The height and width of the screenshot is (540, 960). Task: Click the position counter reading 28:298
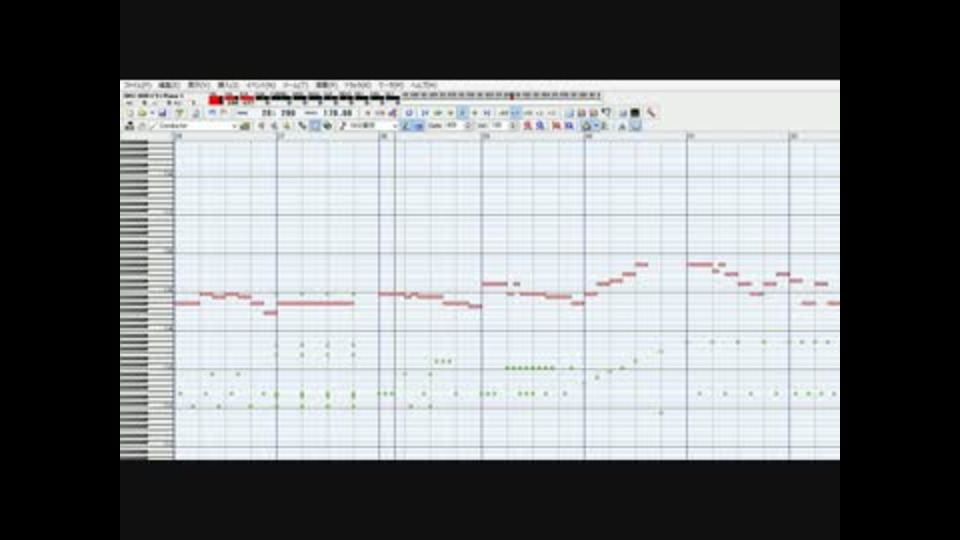point(279,113)
